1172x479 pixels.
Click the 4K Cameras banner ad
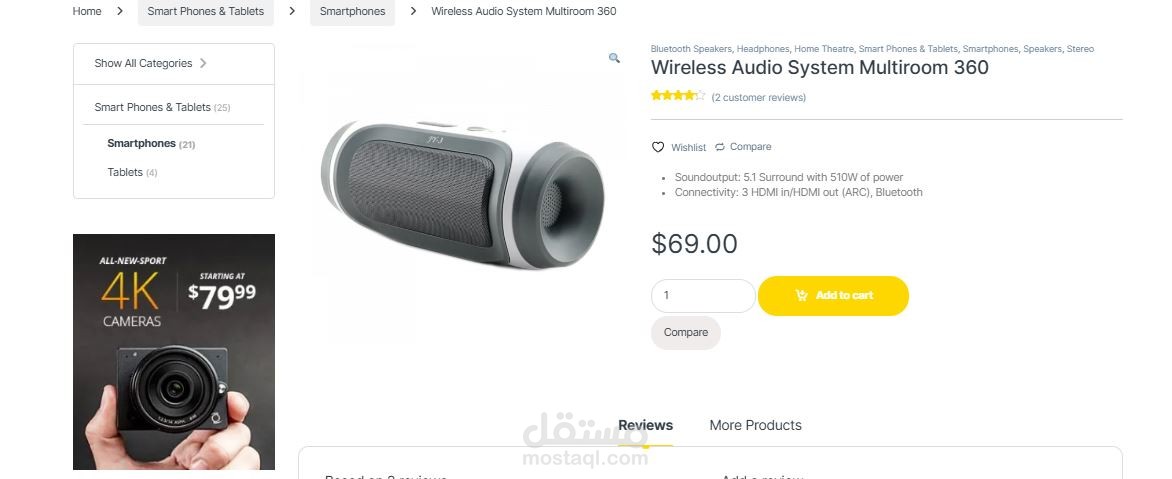point(173,352)
